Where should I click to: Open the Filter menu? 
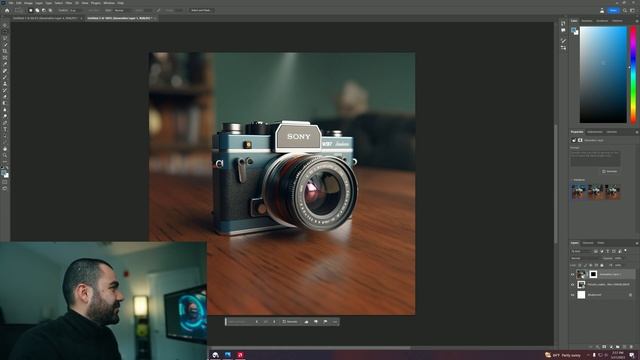[x=69, y=3]
